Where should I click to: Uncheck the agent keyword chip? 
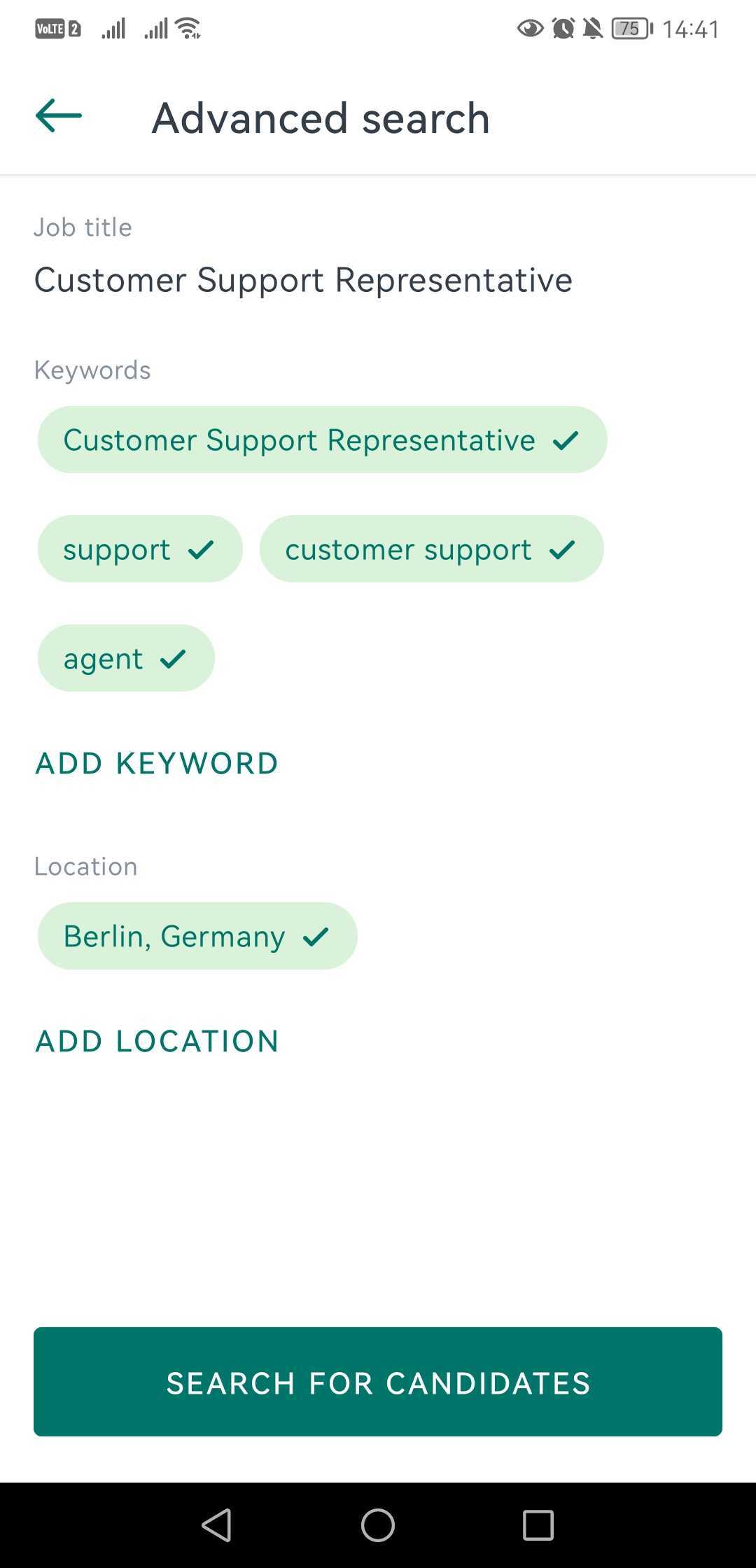click(x=126, y=658)
